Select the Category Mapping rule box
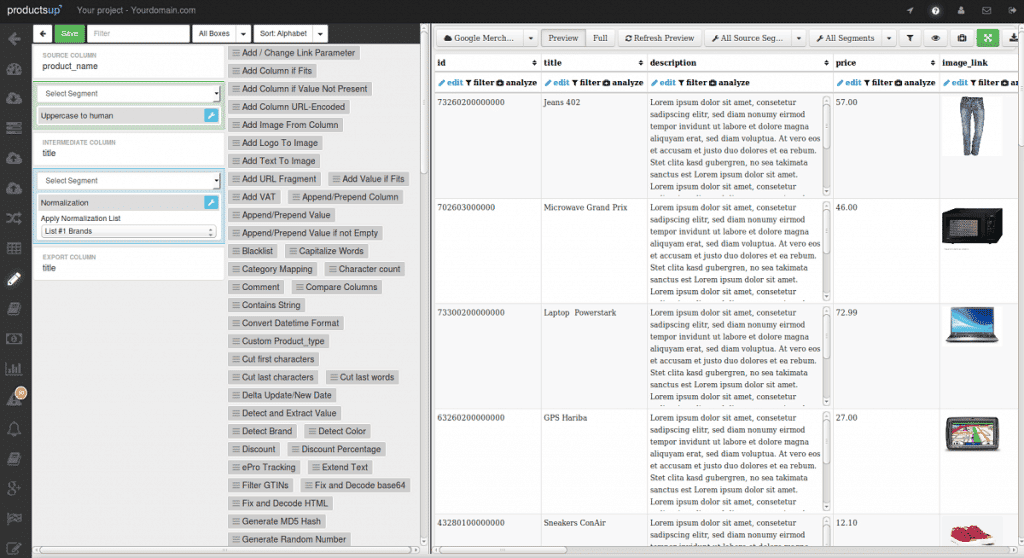The image size is (1024, 558). pyautogui.click(x=273, y=269)
